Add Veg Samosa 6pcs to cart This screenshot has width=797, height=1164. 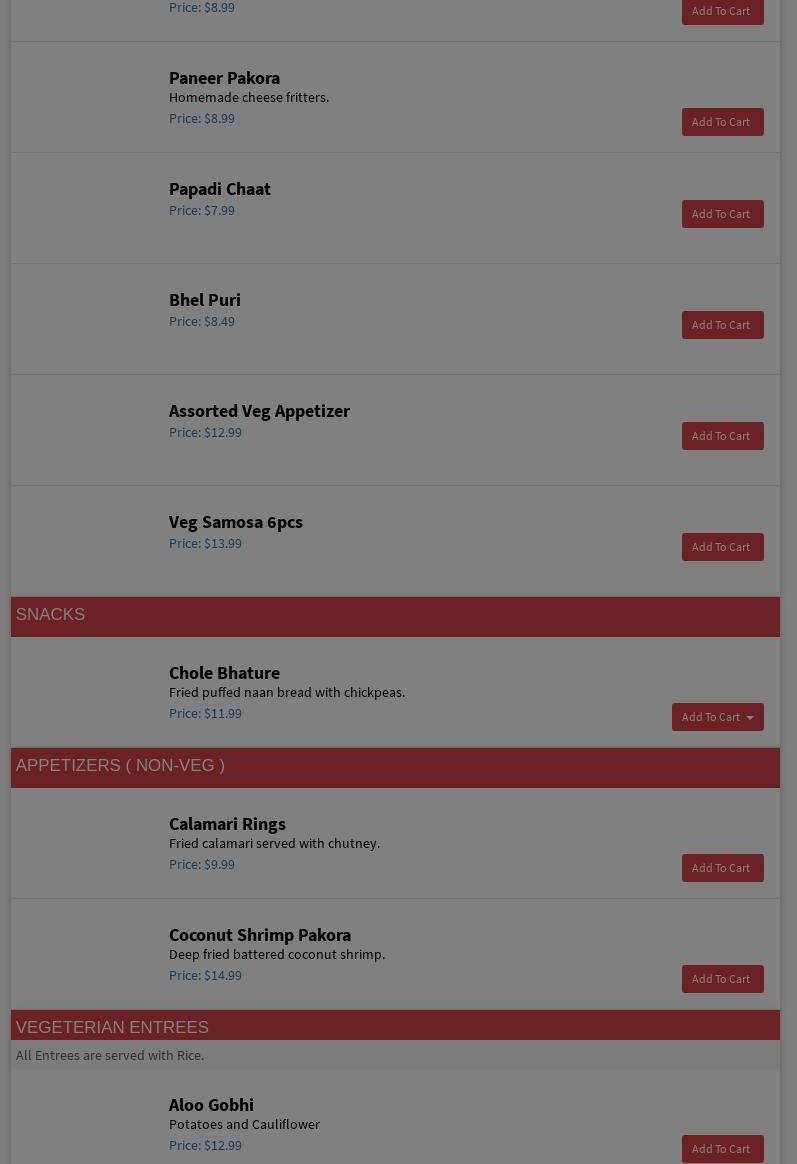[x=722, y=547]
